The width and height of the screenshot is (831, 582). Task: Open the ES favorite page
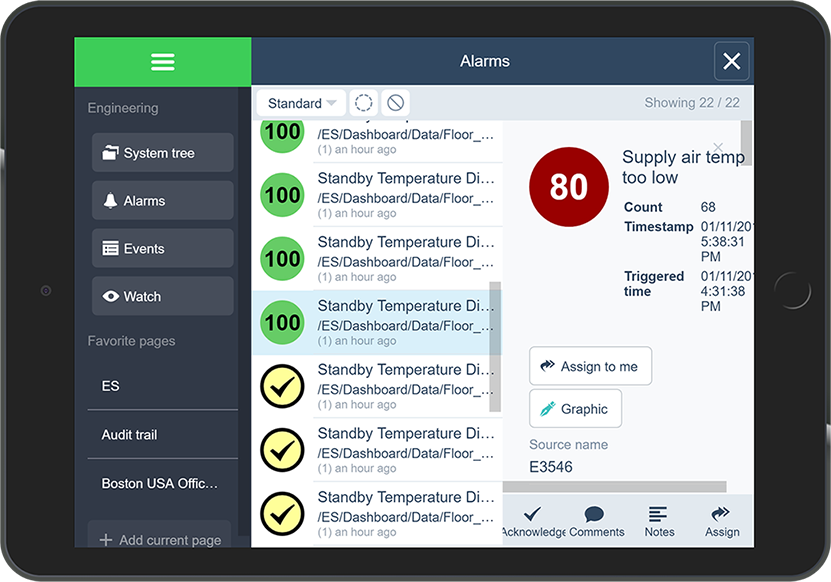point(163,386)
